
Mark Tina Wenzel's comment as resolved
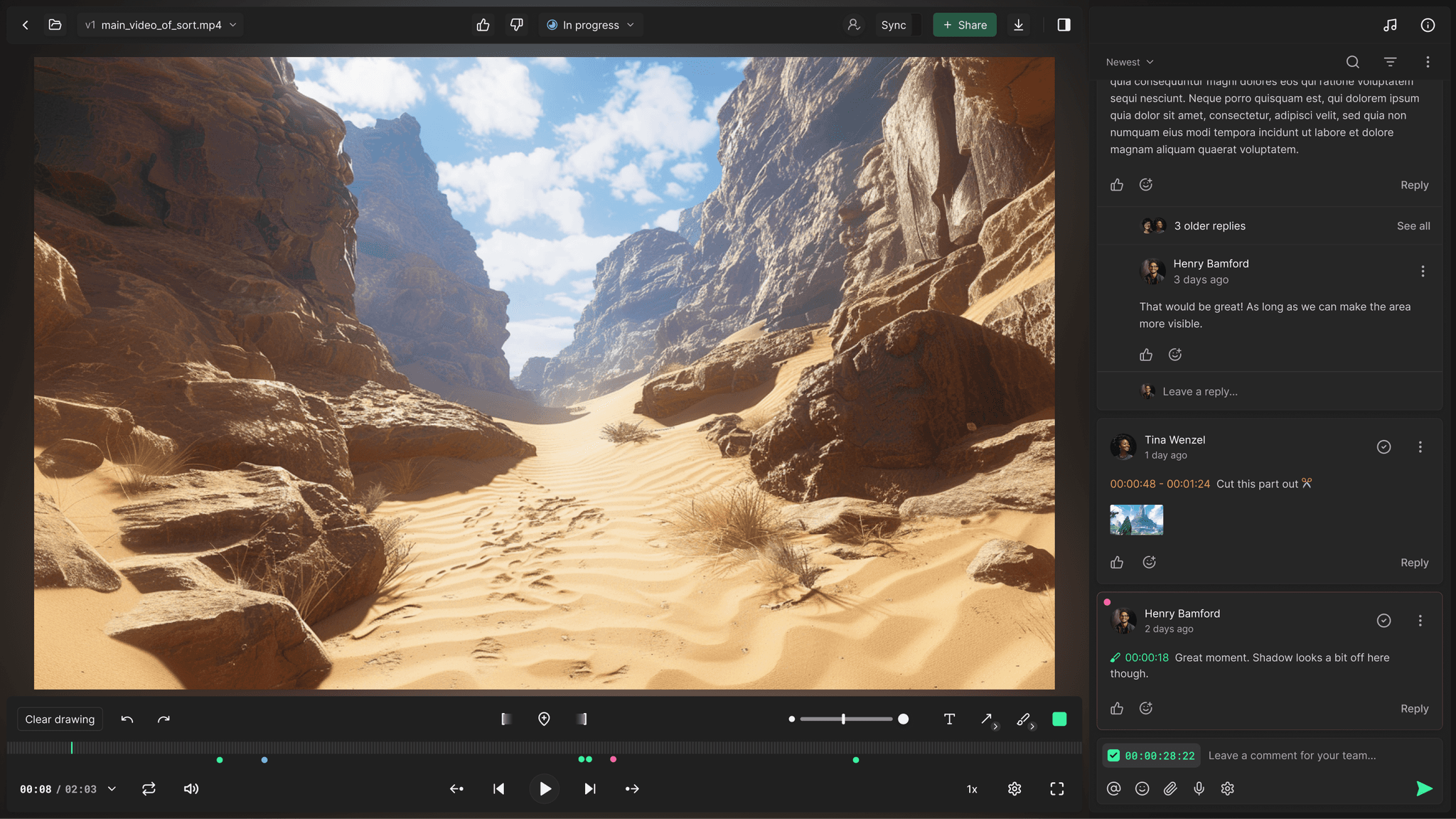coord(1383,447)
